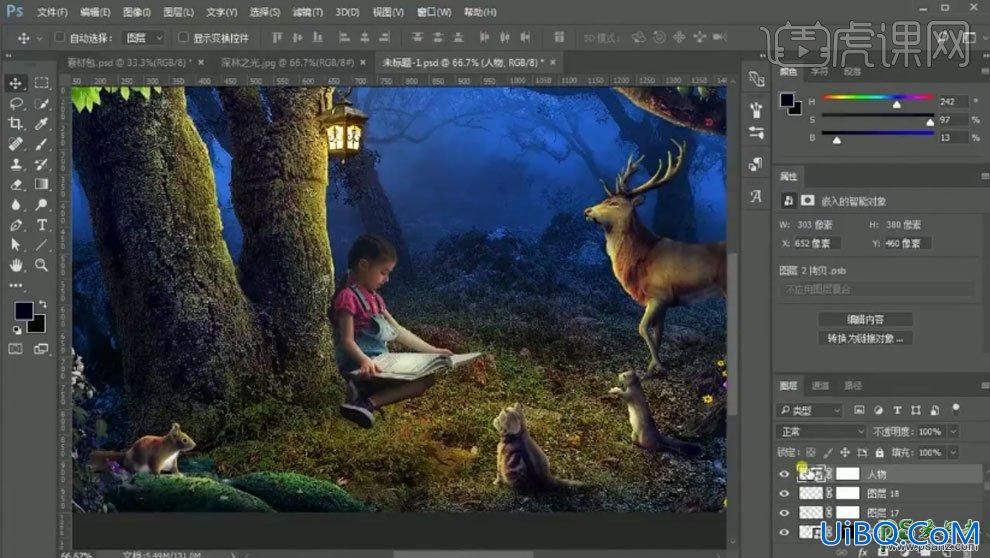Screen dimensions: 990x558
Task: Open the 滤镜(T) menu
Action: (307, 12)
